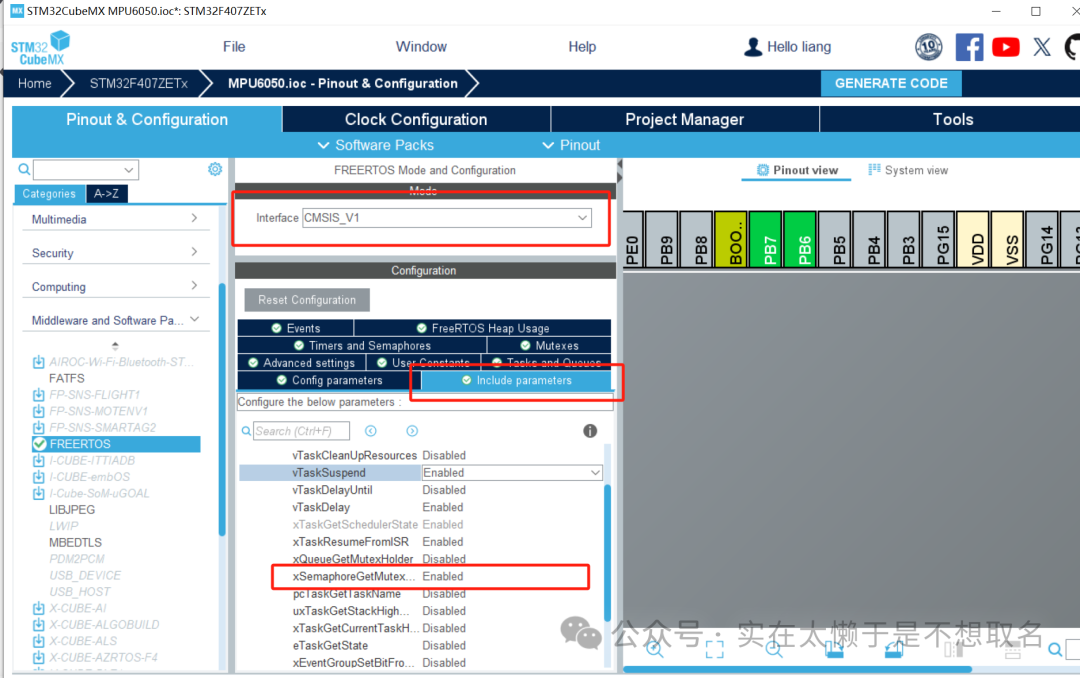The height and width of the screenshot is (678, 1080).
Task: Open the Config parameters tab
Action: (x=329, y=380)
